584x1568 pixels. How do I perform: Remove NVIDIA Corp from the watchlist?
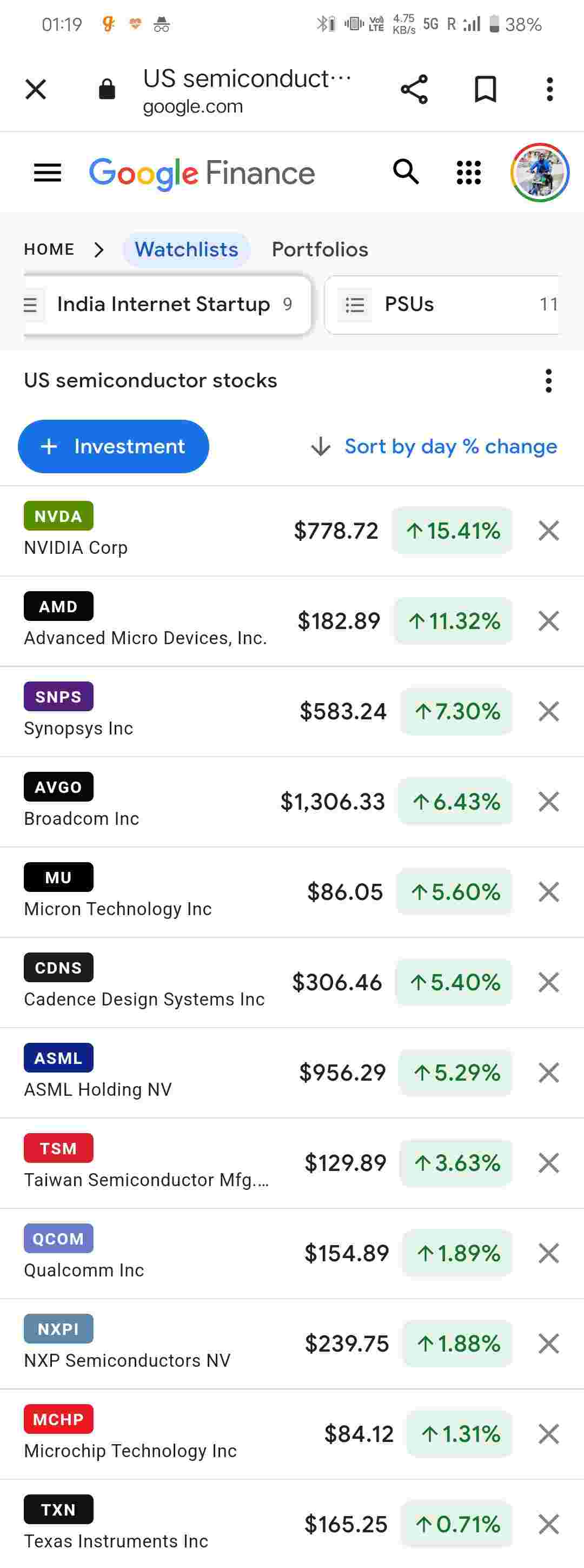pos(548,531)
